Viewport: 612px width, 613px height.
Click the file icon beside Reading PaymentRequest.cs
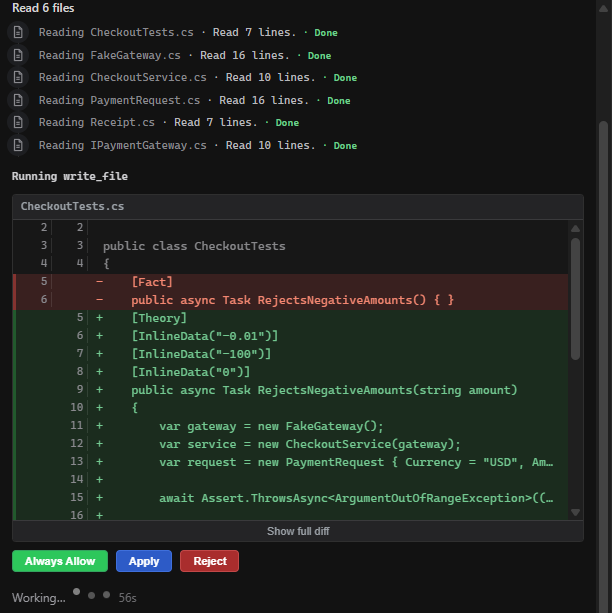click(x=18, y=100)
